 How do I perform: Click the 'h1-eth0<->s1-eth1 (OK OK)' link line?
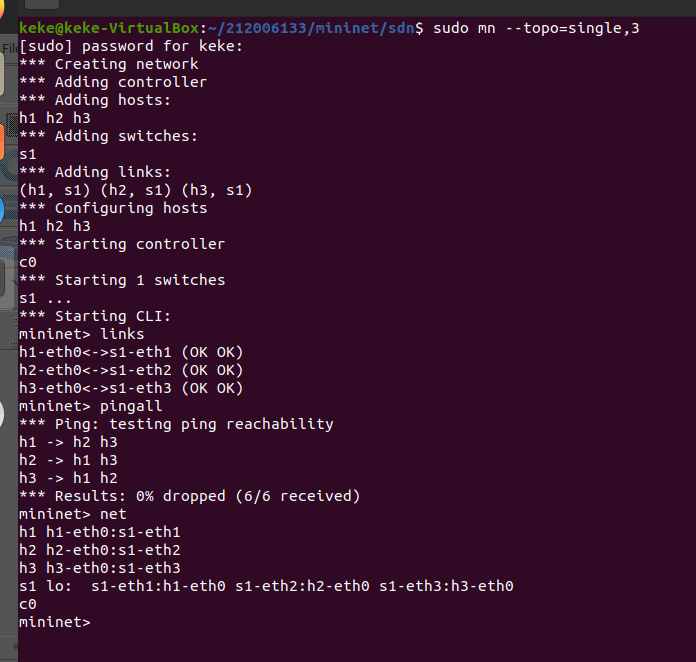131,352
